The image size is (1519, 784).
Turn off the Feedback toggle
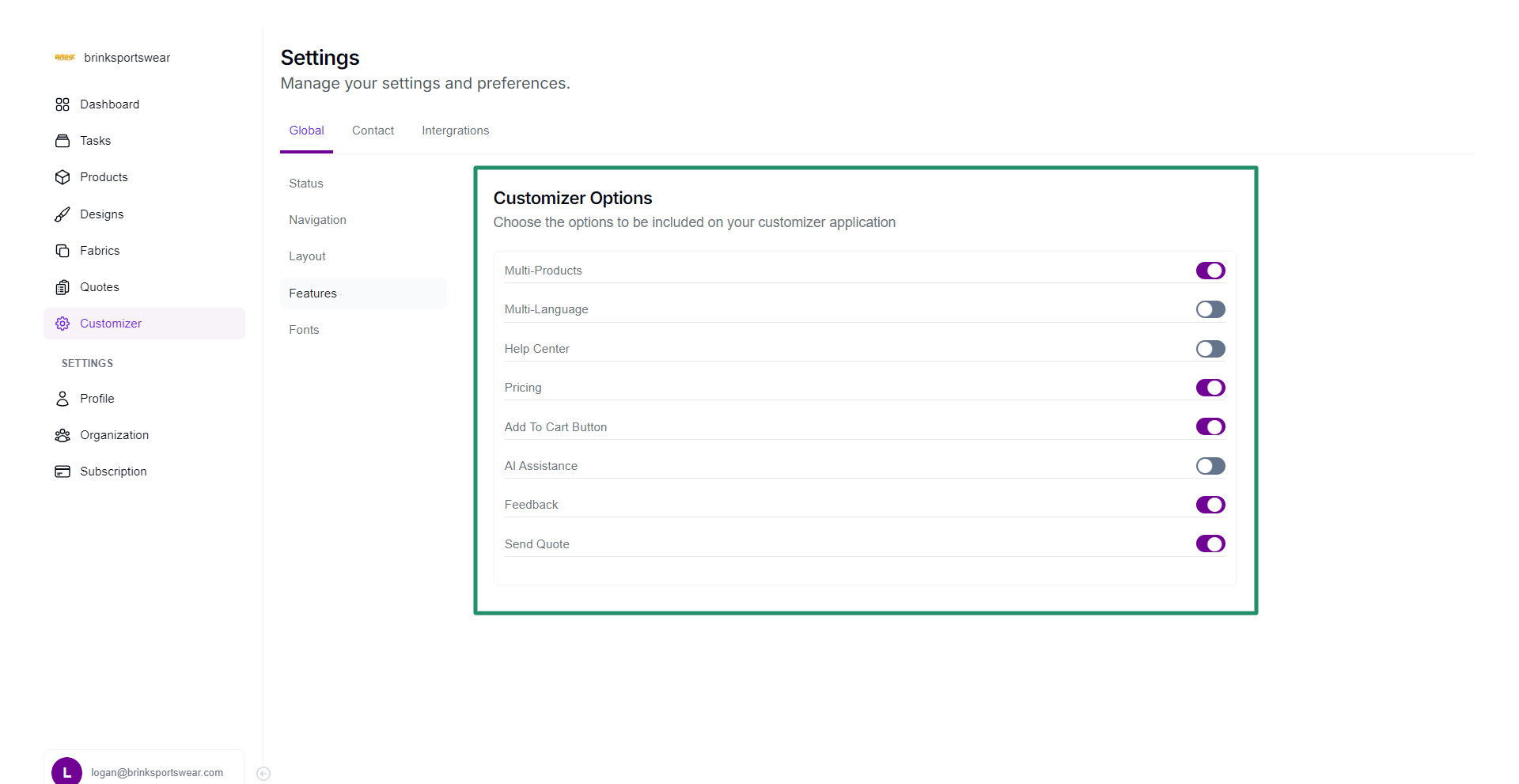coord(1210,505)
